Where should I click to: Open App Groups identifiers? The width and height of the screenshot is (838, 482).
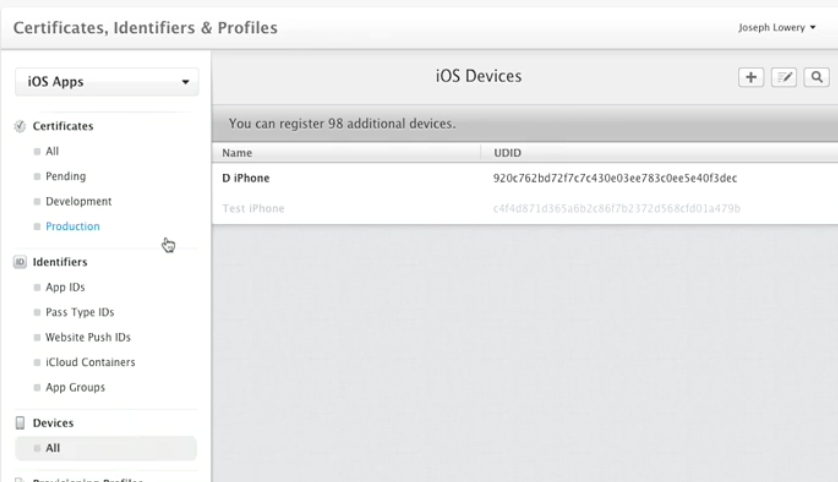[75, 388]
